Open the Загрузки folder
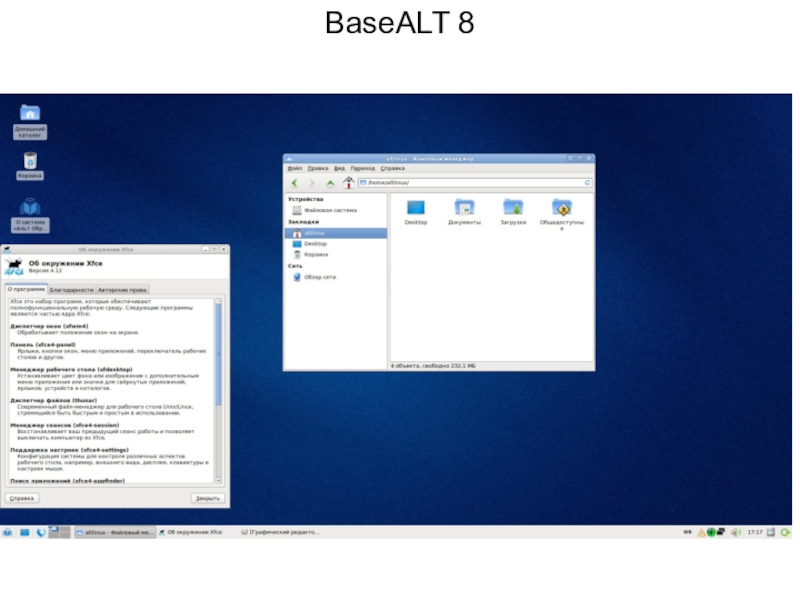800x600 pixels. point(513,212)
